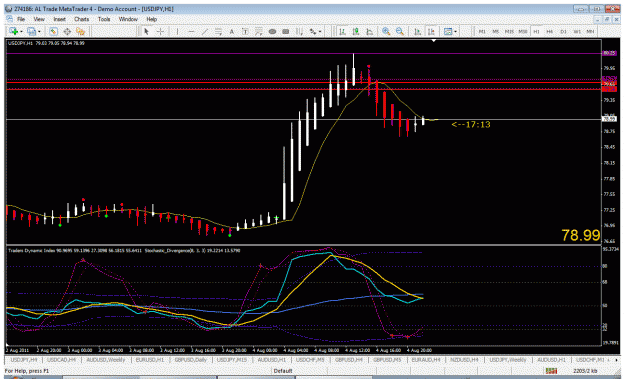Screen dimensions: 625x379
Task: Switch to the USDJPY,Weekly chart tab
Action: click(507, 360)
